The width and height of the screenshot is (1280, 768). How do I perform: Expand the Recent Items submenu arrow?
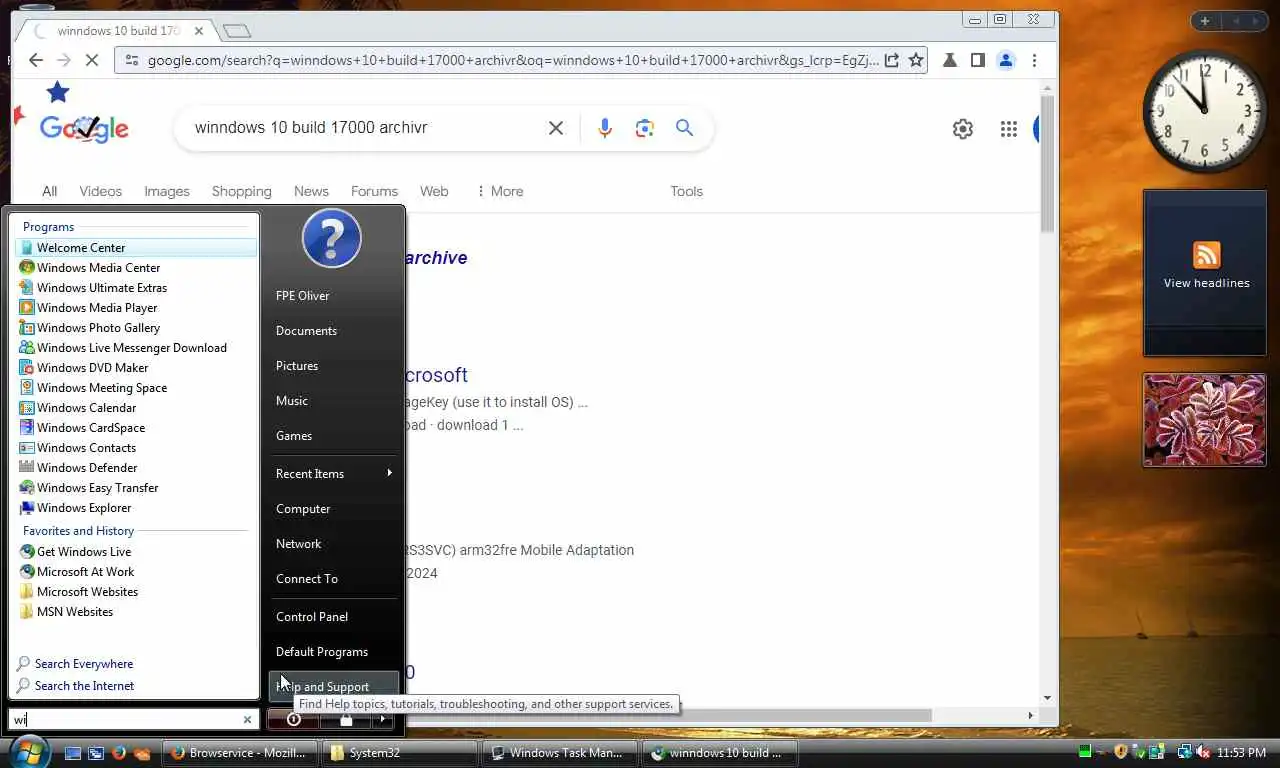[x=389, y=473]
